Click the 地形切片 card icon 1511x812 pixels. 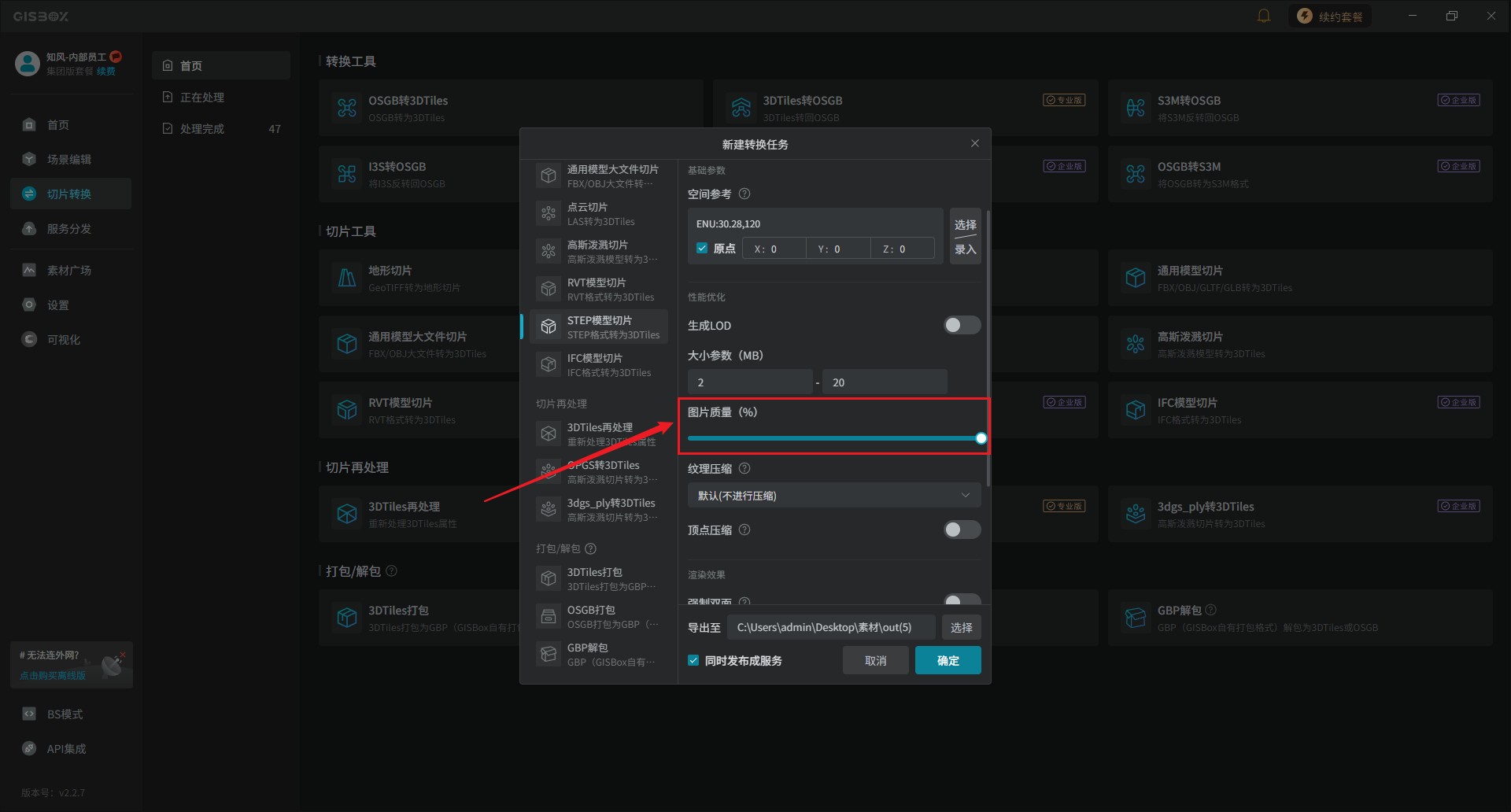click(347, 278)
